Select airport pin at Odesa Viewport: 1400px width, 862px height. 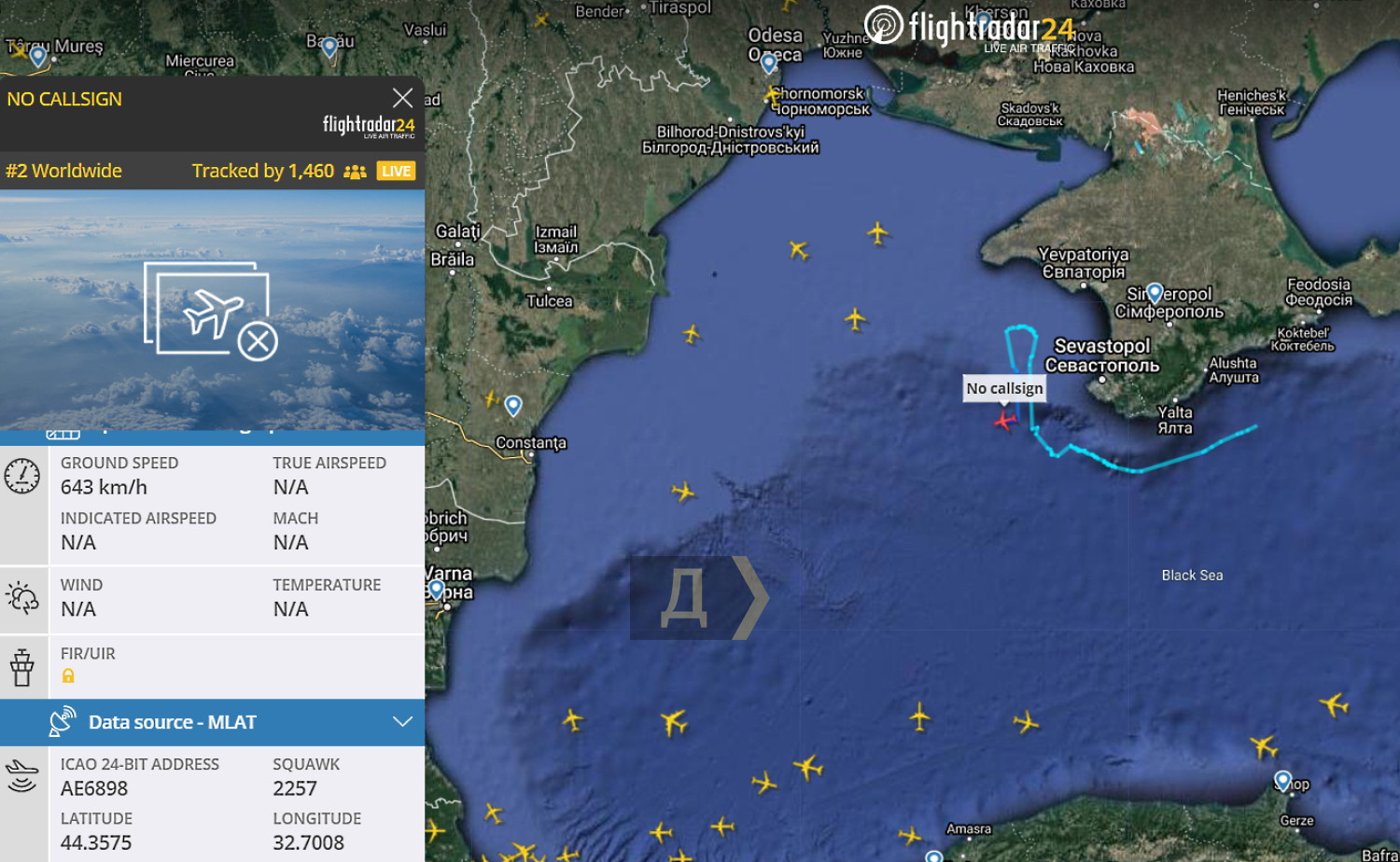[x=768, y=63]
